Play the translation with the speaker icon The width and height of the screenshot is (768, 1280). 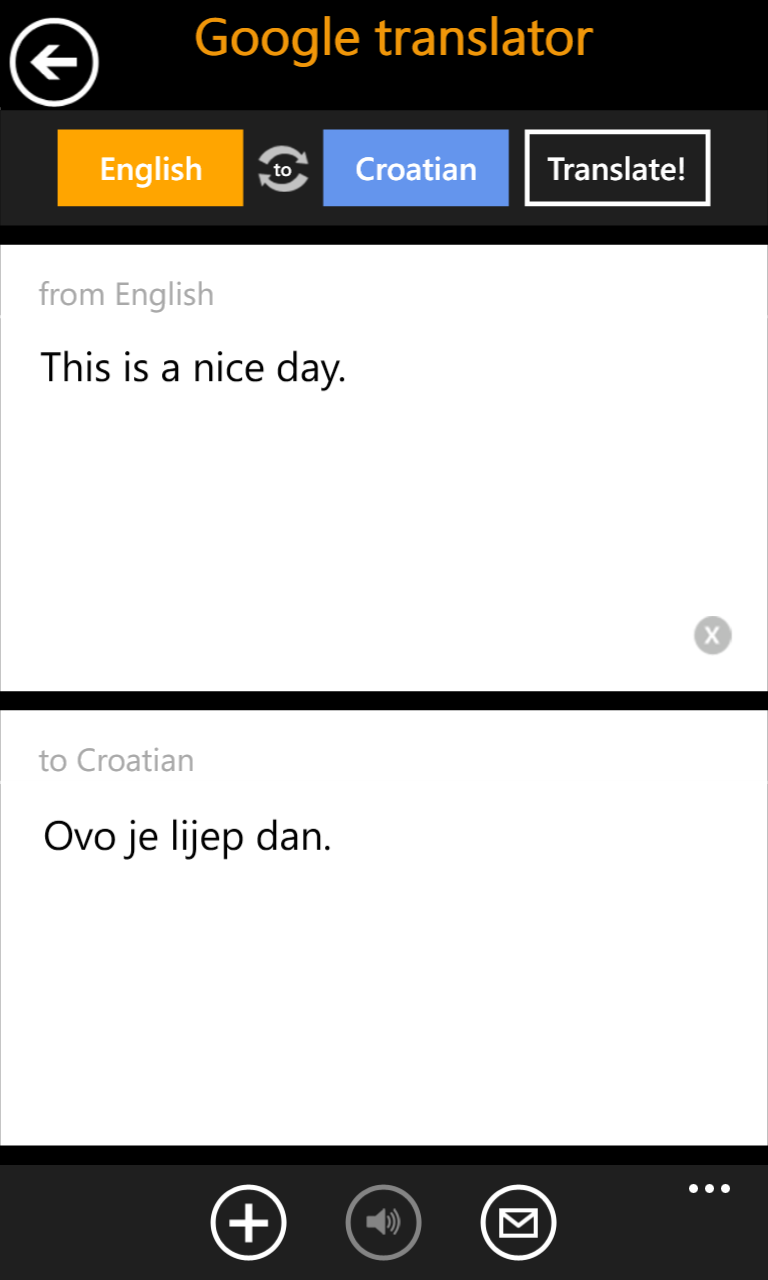click(x=383, y=1222)
